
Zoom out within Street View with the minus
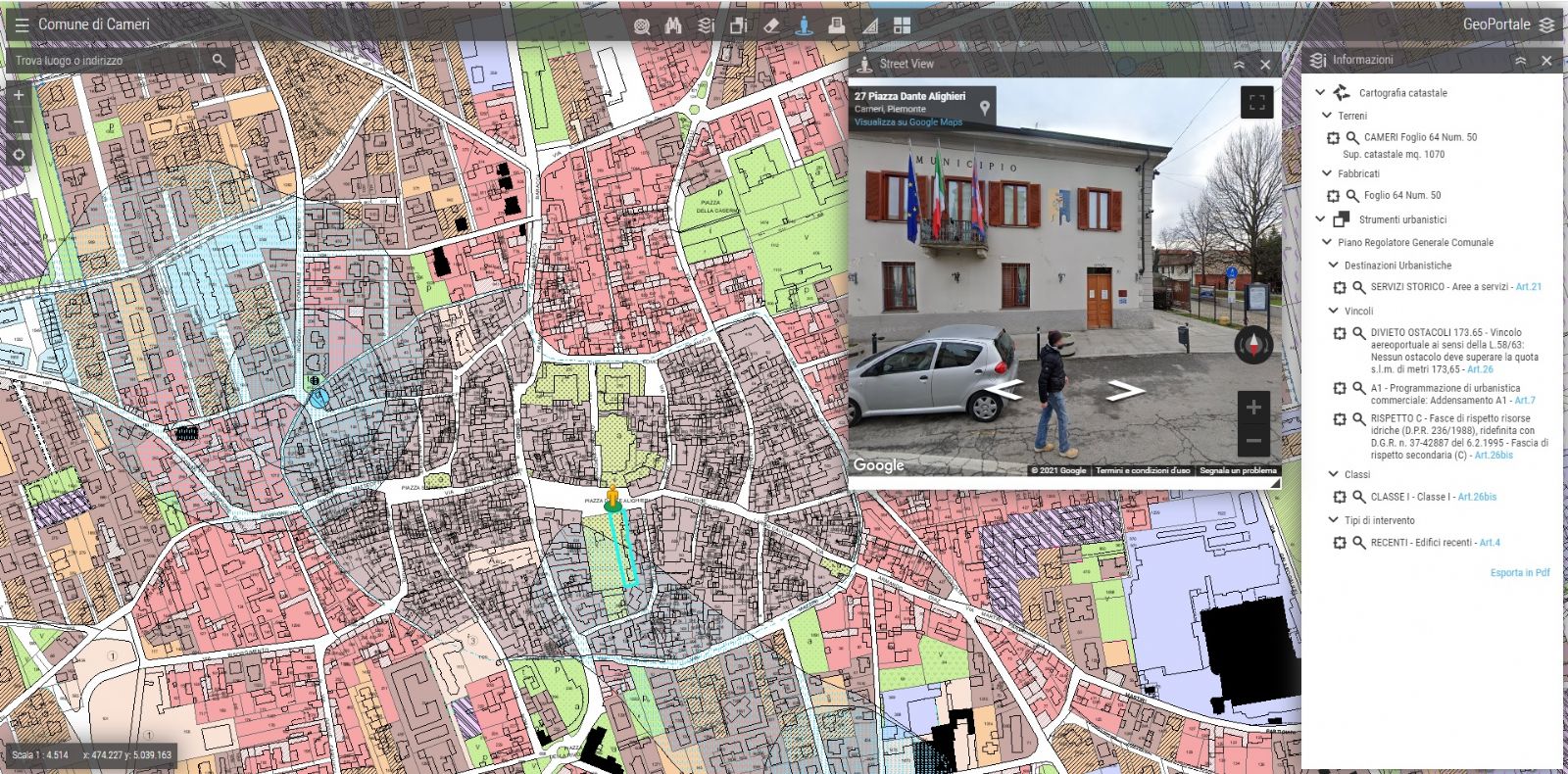coord(1253,442)
